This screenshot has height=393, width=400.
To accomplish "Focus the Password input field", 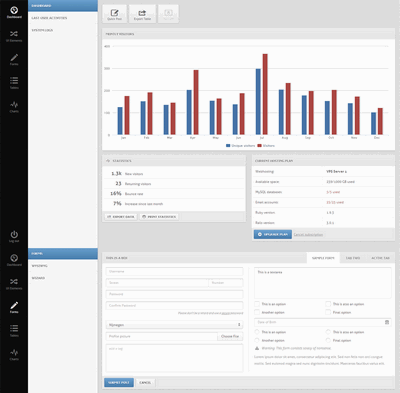I will tap(174, 294).
